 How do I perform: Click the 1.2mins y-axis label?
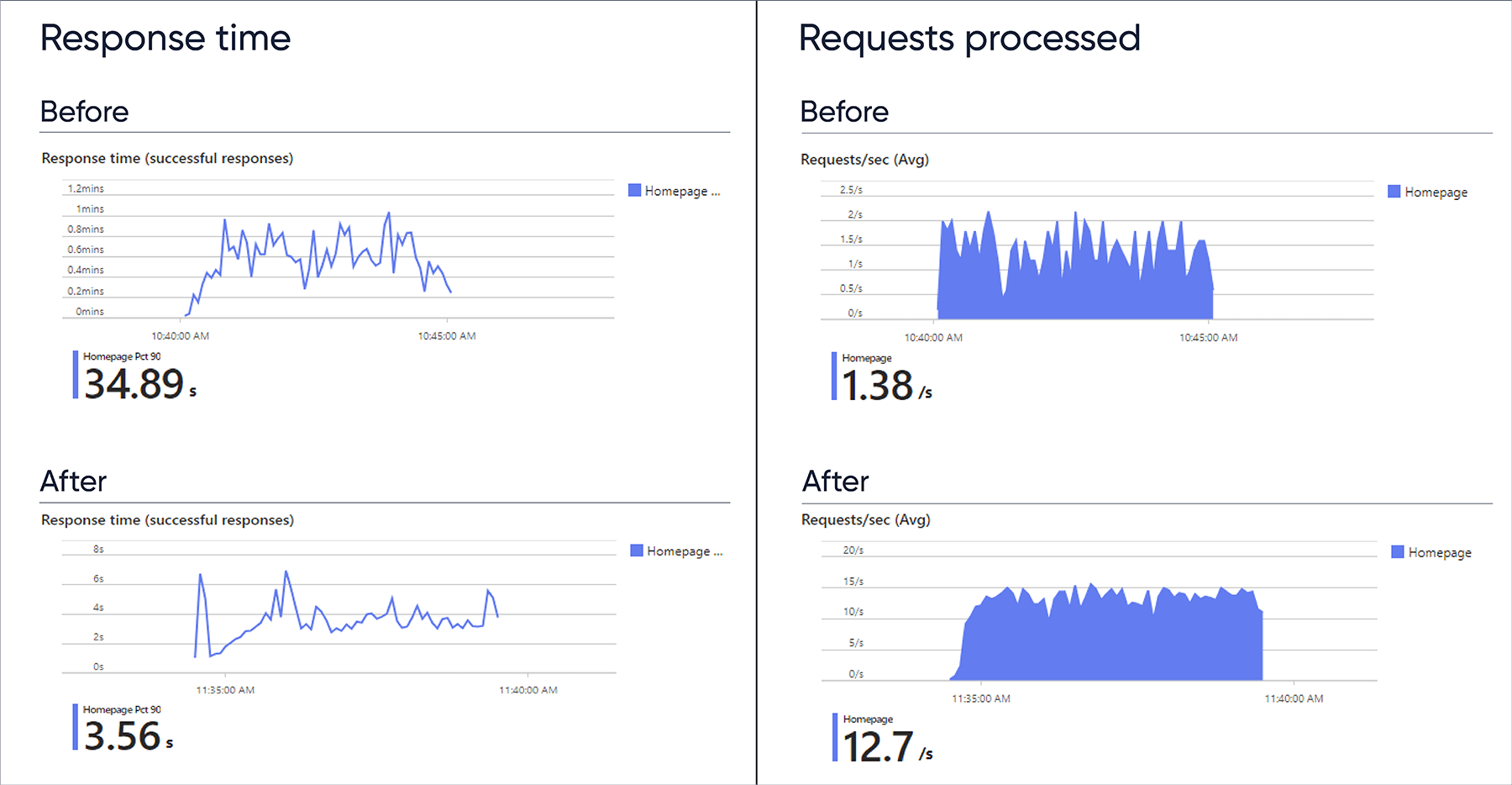coord(86,189)
